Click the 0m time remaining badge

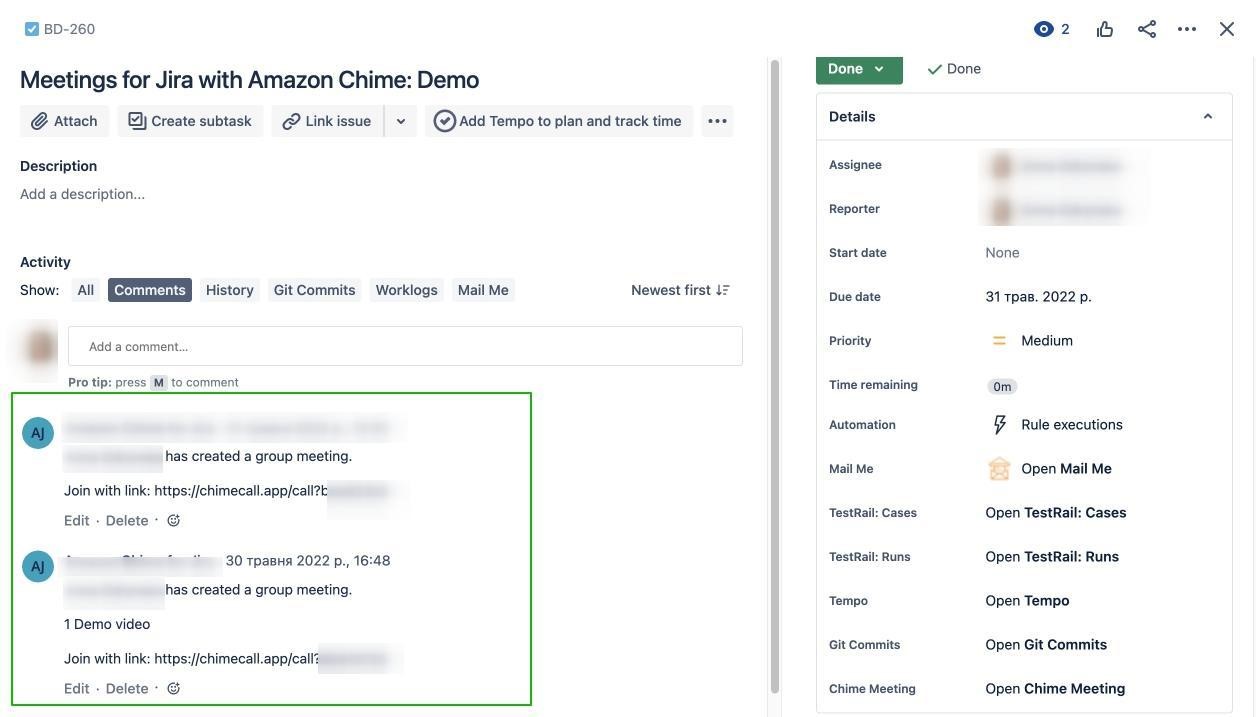[1002, 386]
